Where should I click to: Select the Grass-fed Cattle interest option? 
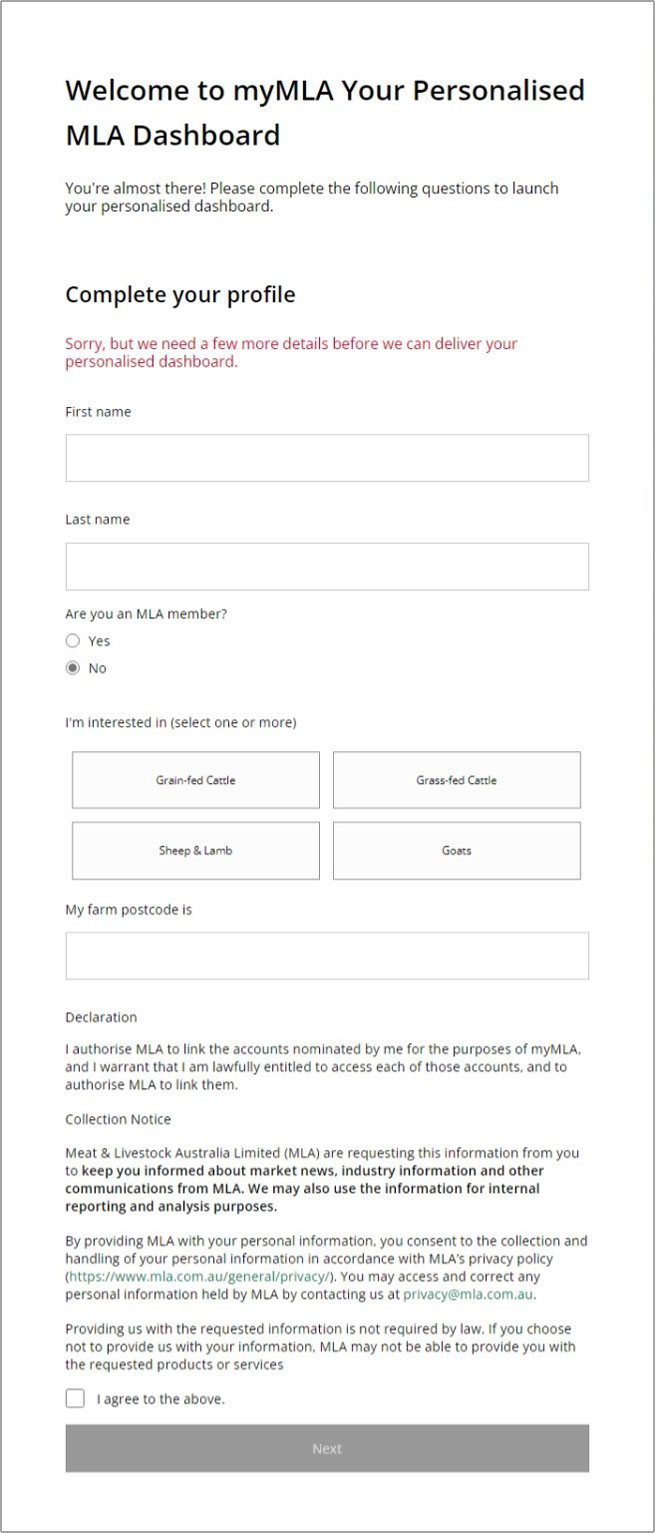pos(457,779)
